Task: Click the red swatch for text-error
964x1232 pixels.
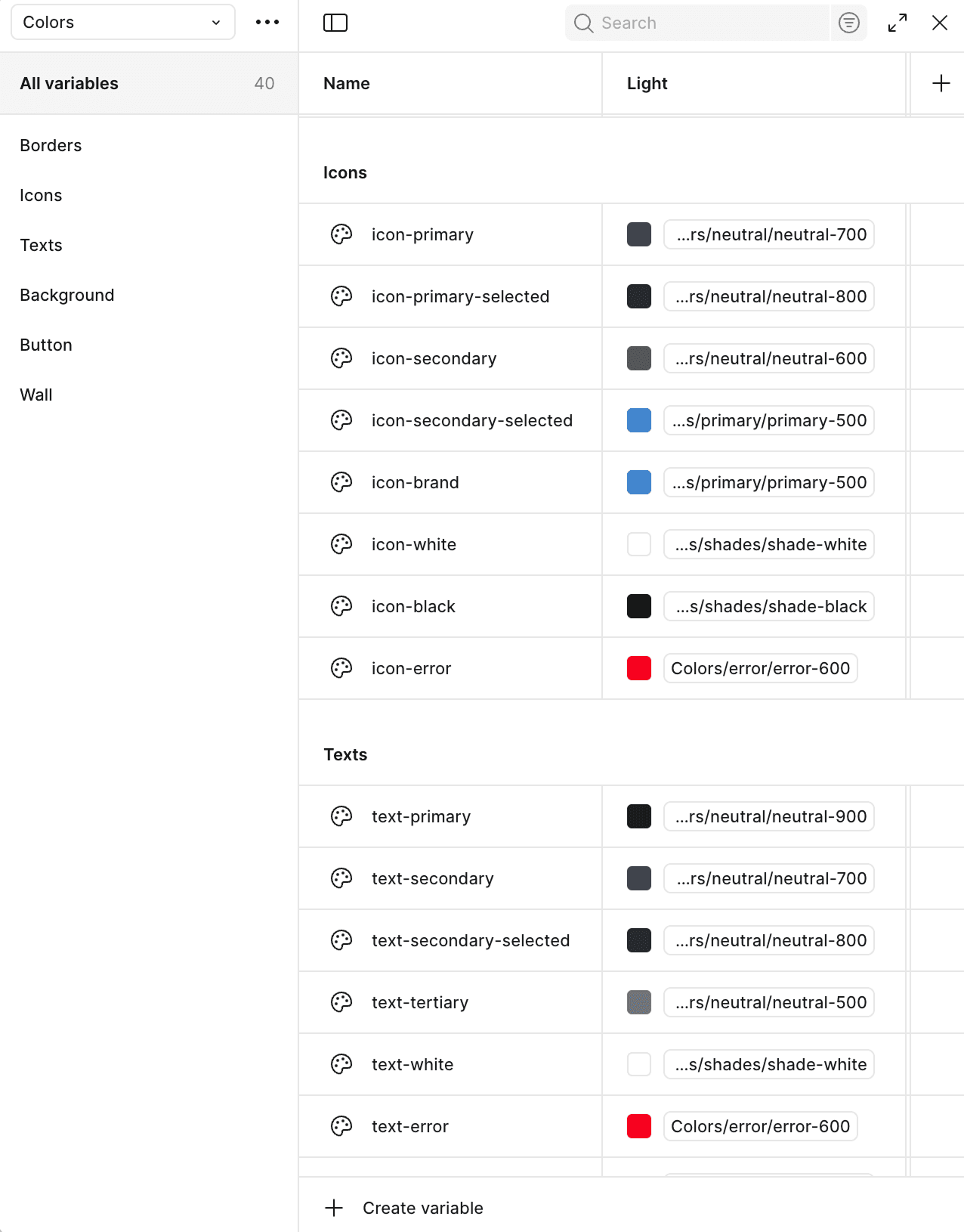Action: coord(639,1126)
